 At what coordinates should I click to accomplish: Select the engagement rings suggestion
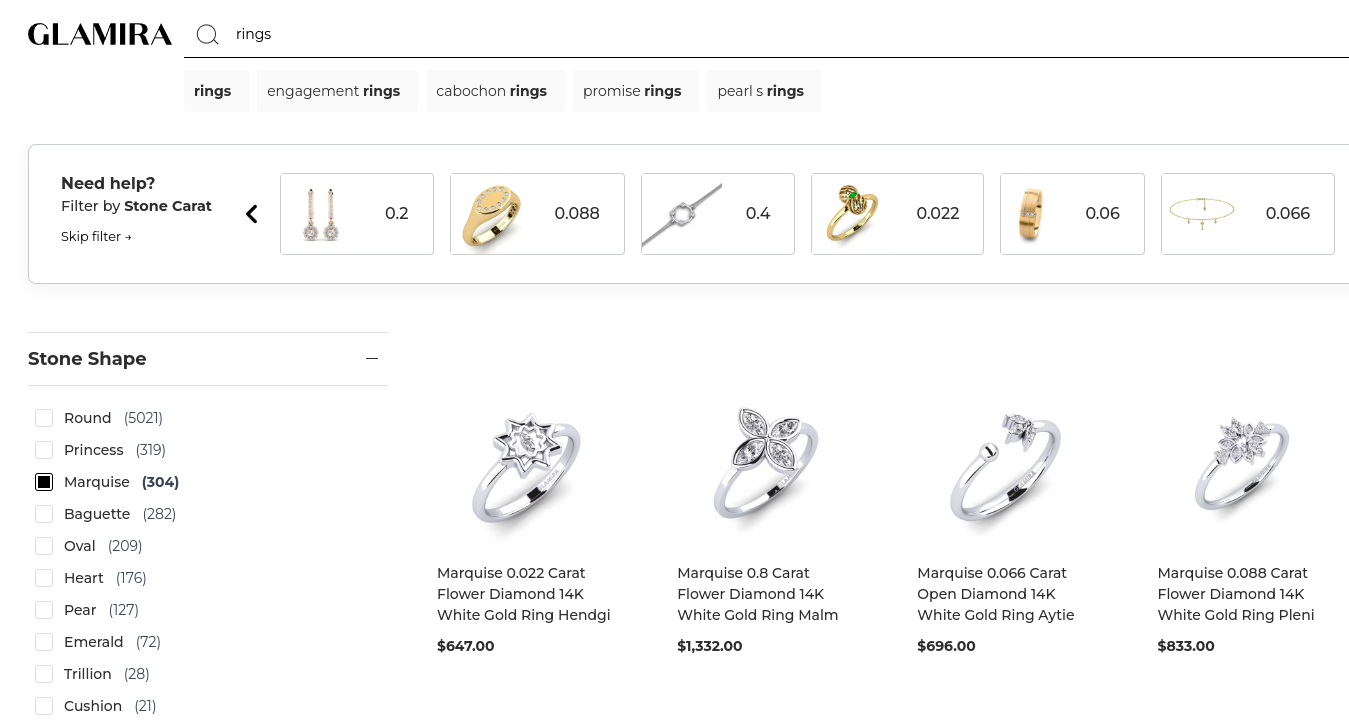[334, 91]
